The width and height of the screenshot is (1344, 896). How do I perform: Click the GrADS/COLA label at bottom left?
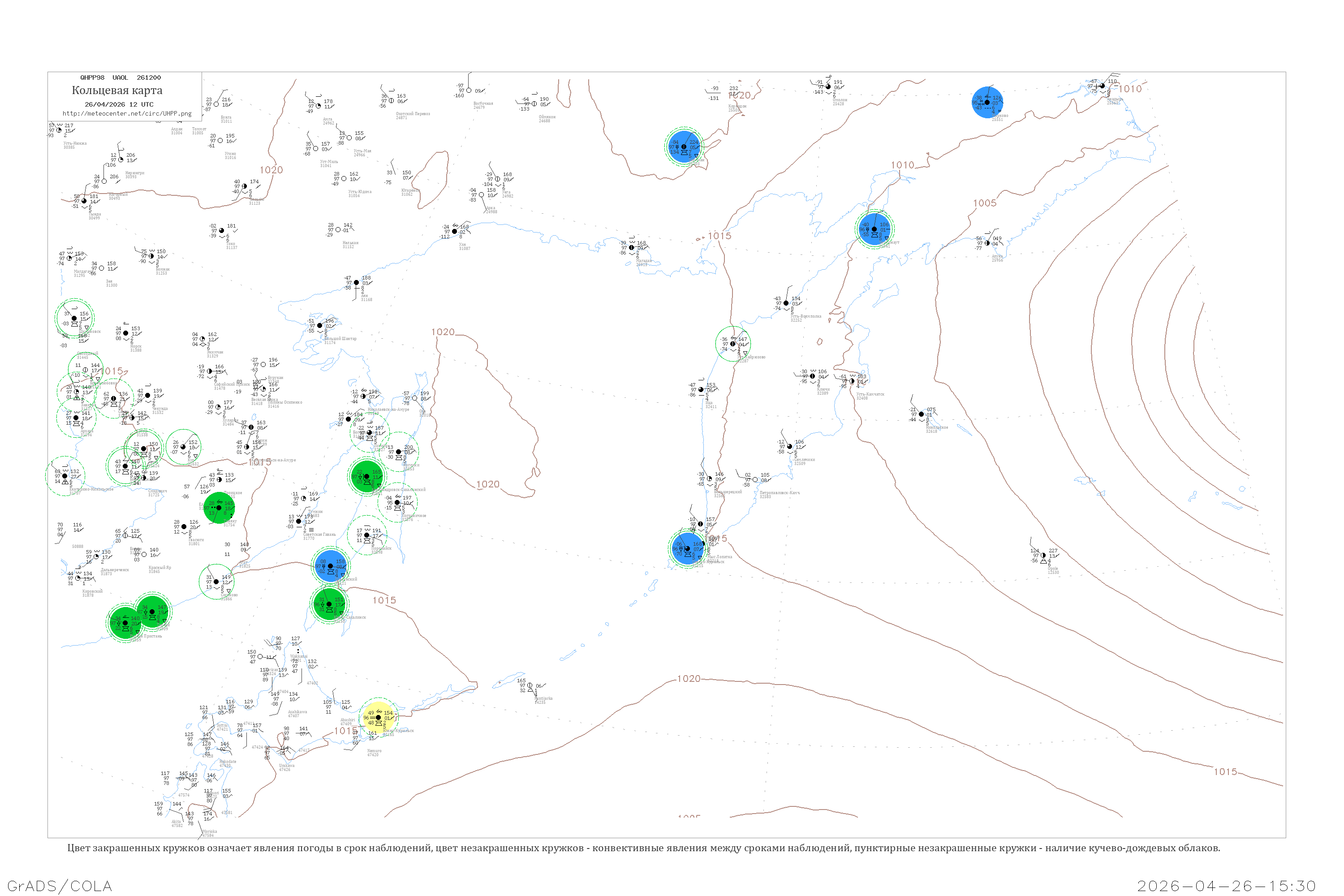[x=60, y=886]
